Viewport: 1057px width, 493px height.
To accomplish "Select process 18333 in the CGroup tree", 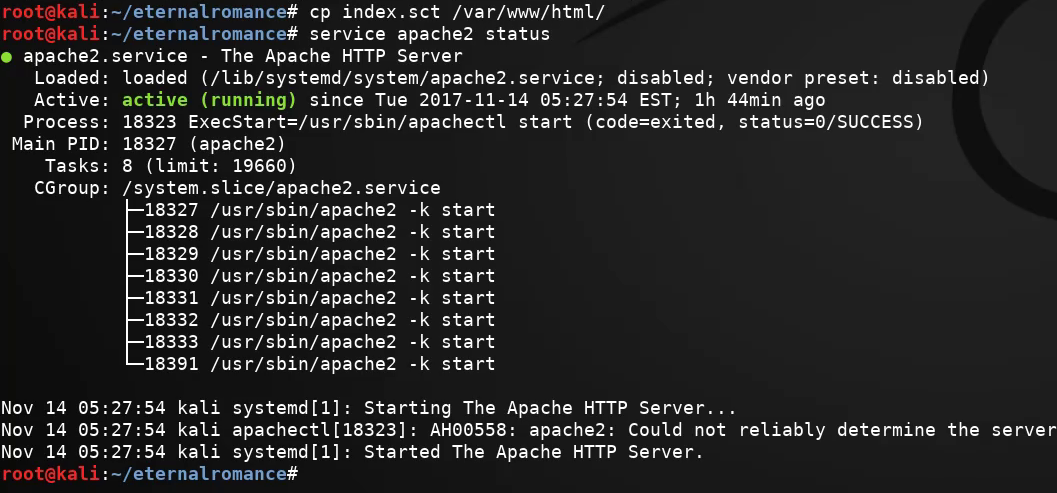I will click(x=320, y=342).
